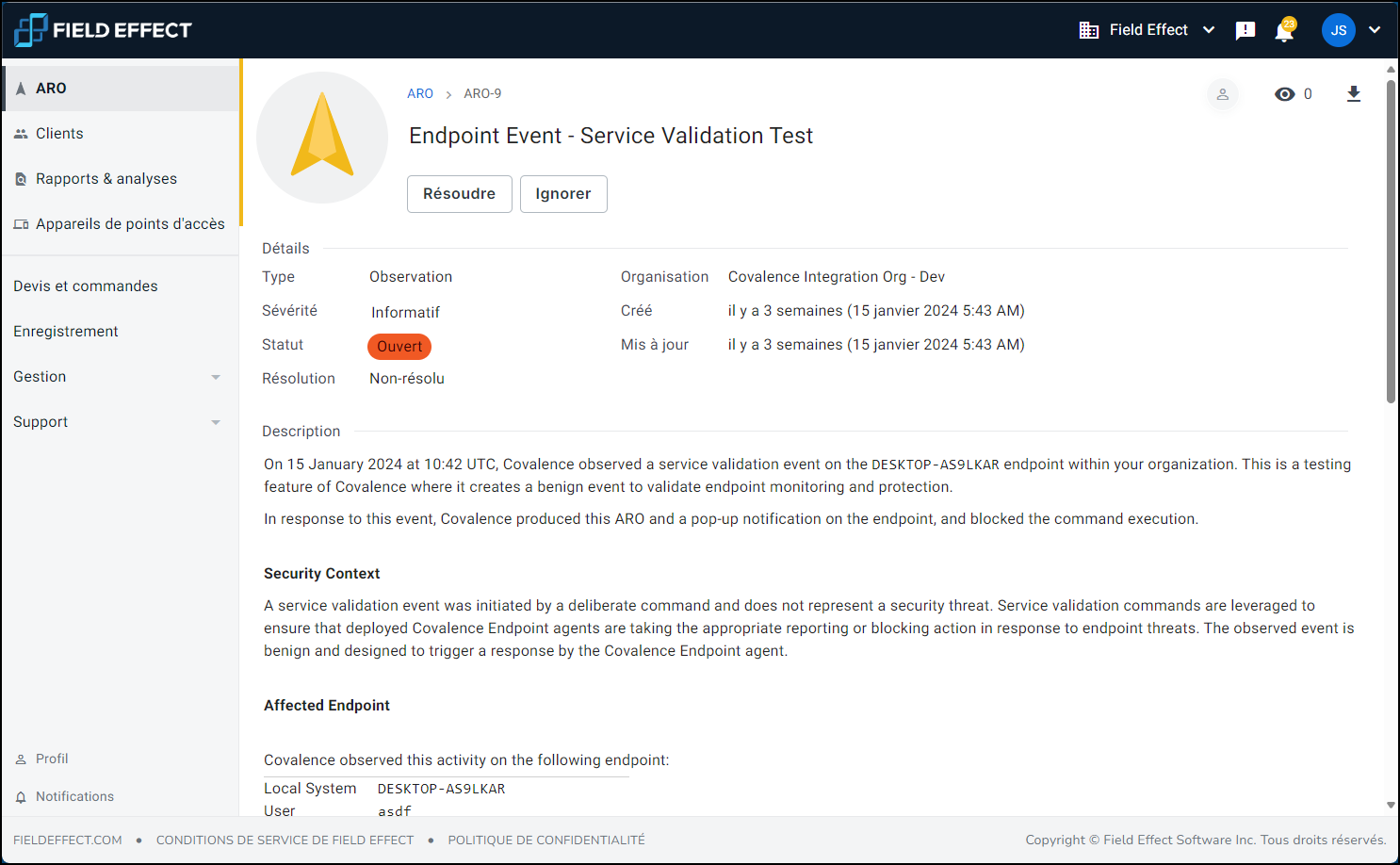Click the large ARO arrow emblem
Viewport: 1400px width, 865px height.
[x=322, y=138]
